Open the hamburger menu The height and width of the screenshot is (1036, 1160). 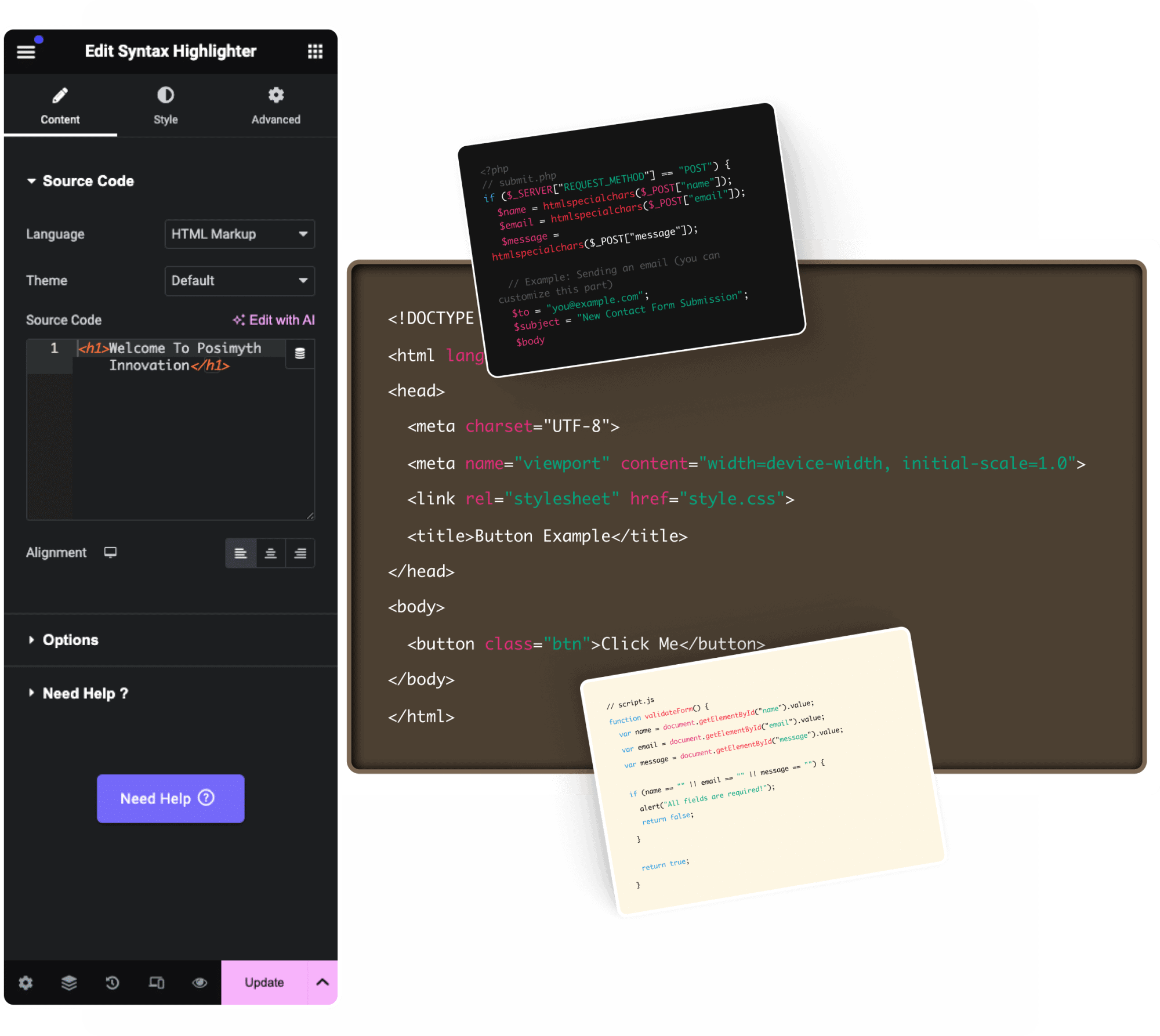pyautogui.click(x=26, y=52)
